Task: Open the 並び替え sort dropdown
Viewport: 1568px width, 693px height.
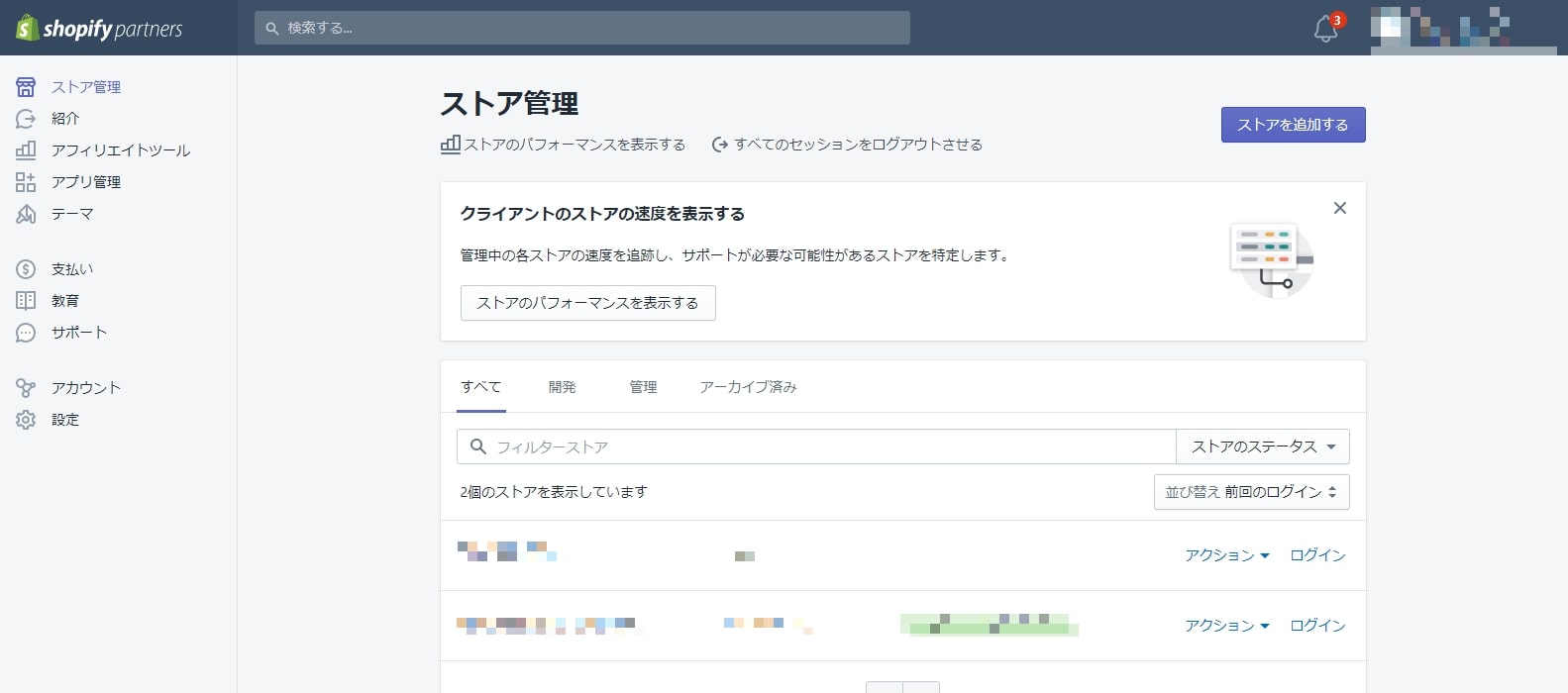Action: click(x=1251, y=492)
